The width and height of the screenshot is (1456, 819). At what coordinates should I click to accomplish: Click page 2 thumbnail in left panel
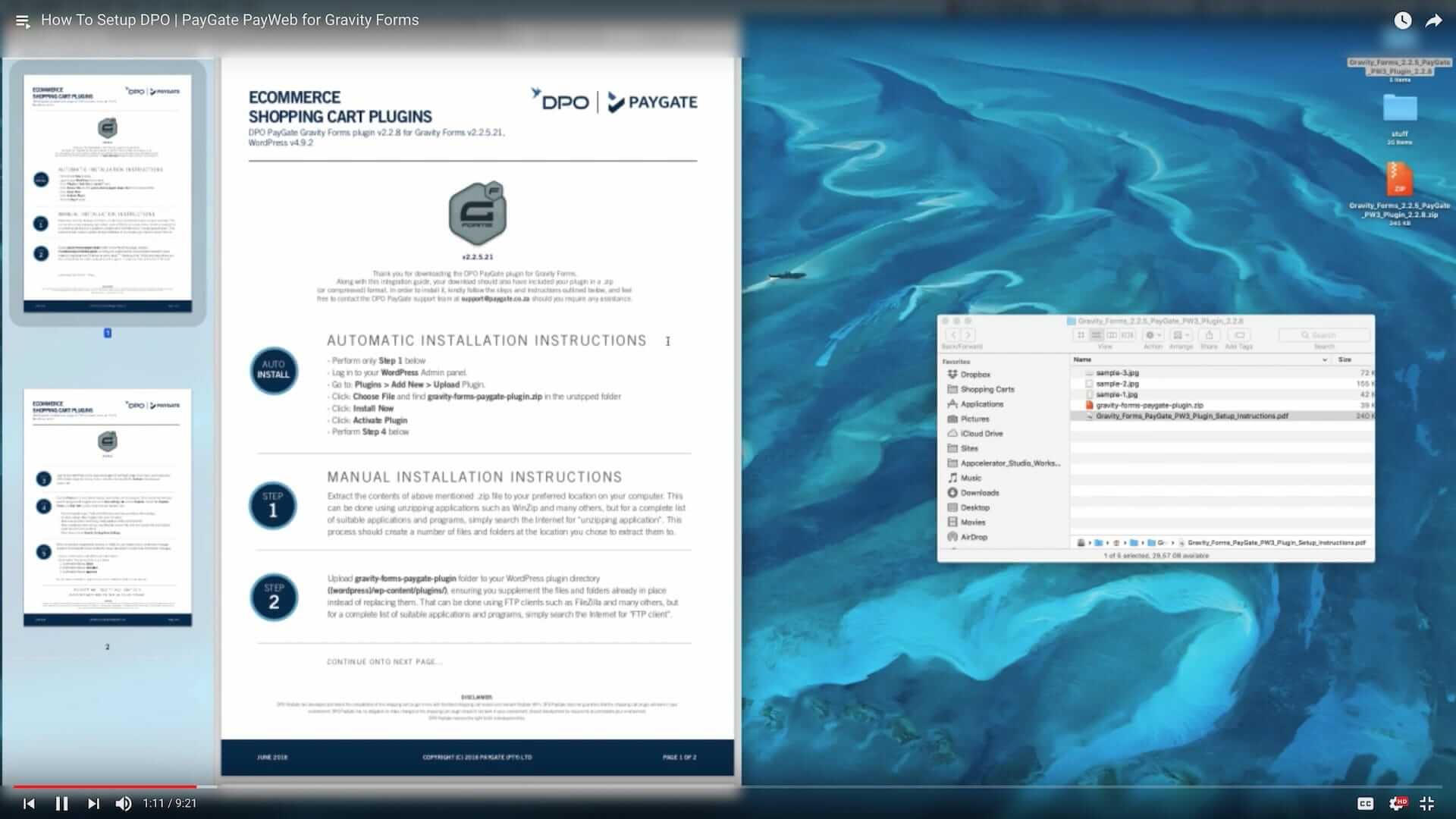point(107,506)
